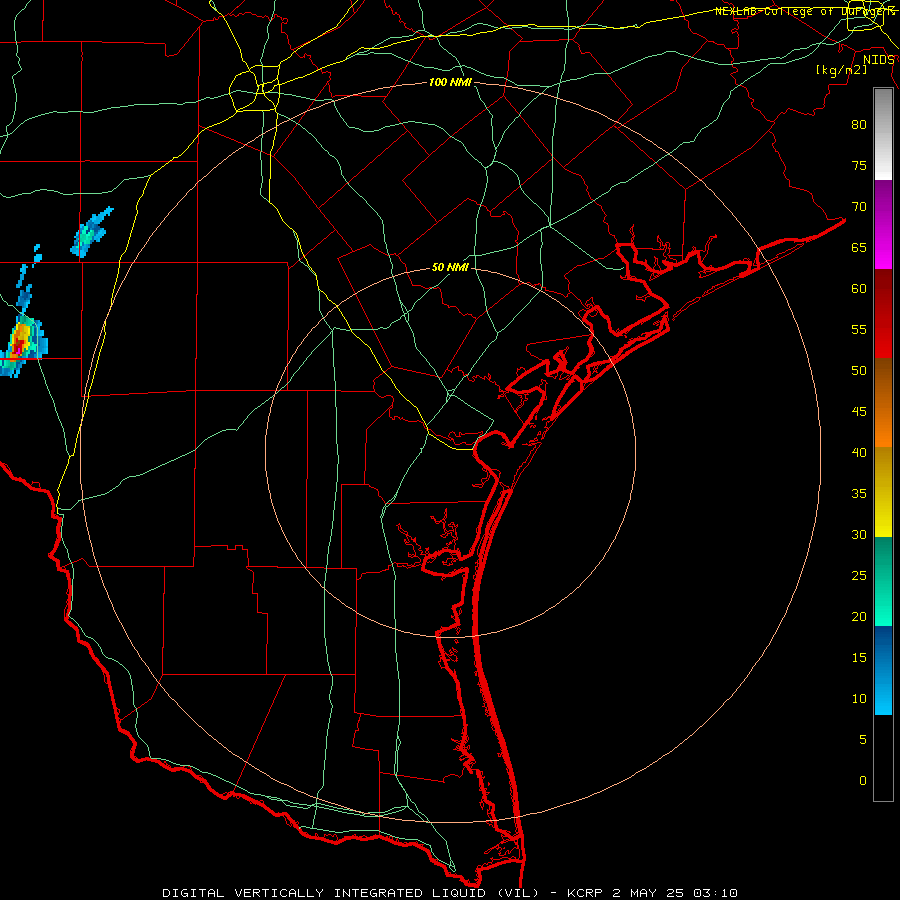Select the green 20-25 legend segment
This screenshot has height=900, width=900.
click(x=883, y=581)
